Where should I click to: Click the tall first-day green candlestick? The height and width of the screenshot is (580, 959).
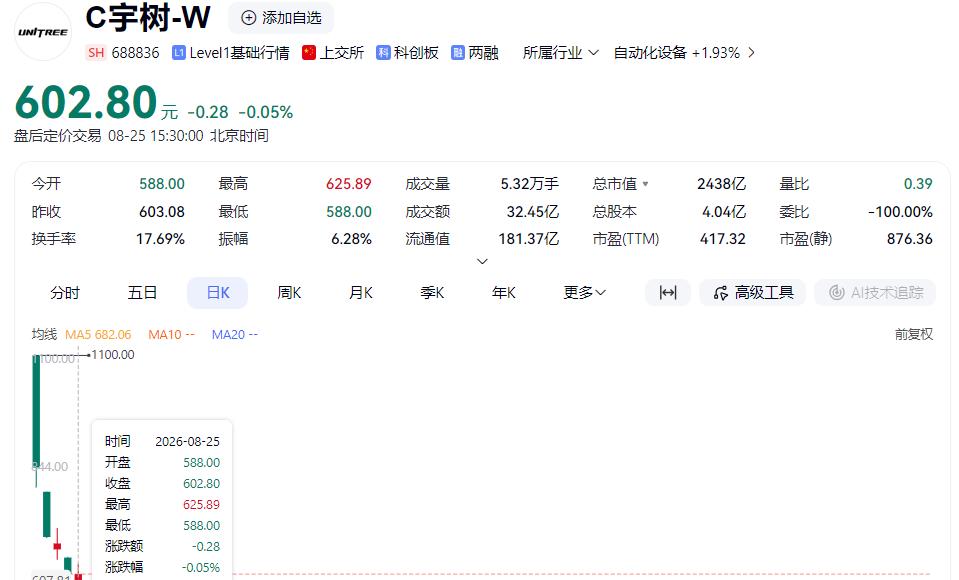tap(36, 411)
